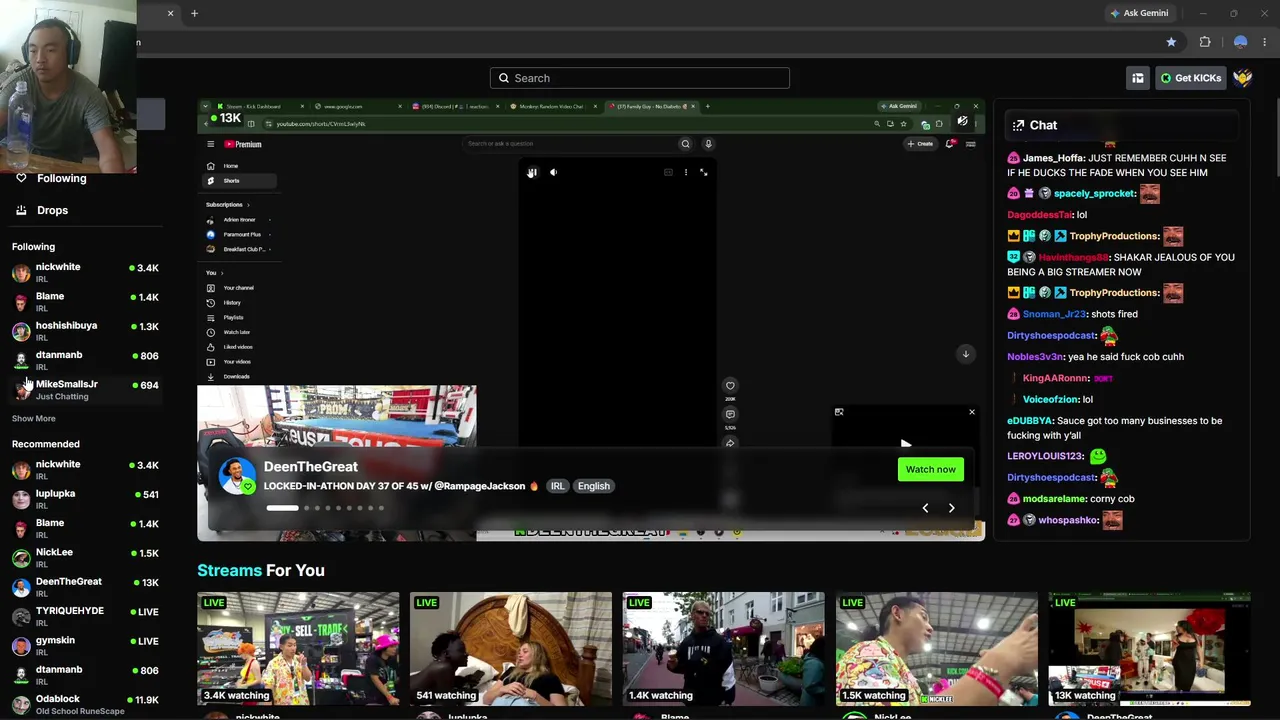Open the Ask Gemini button
Screen dimensions: 1280x720
[1139, 13]
